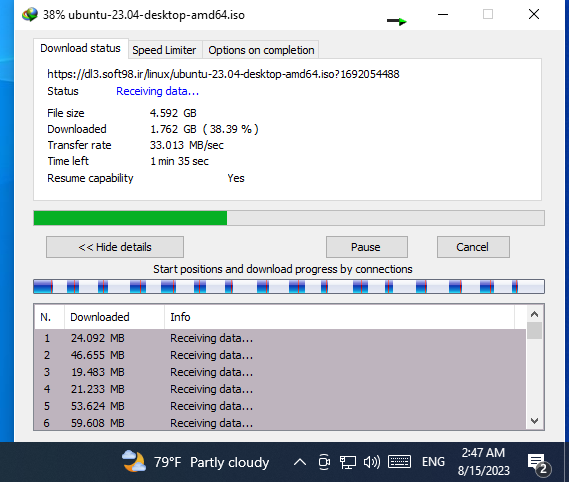Click the 79°F Partly cloudy weather text

click(x=211, y=462)
